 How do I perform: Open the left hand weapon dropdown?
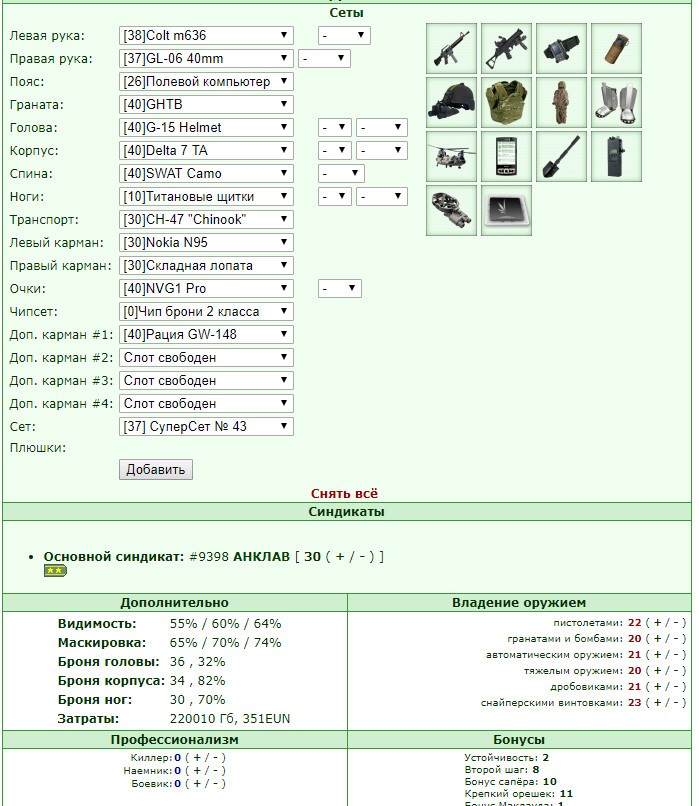point(206,35)
